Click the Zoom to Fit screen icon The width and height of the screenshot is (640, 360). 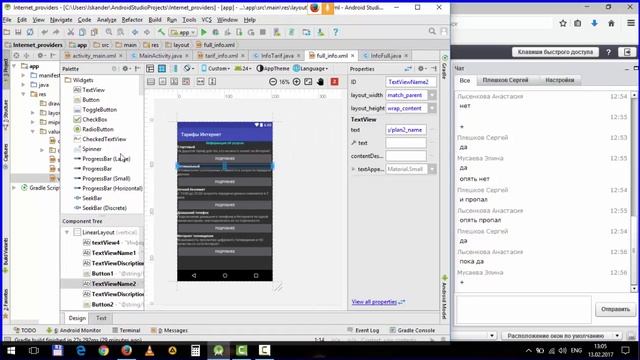pos(308,82)
